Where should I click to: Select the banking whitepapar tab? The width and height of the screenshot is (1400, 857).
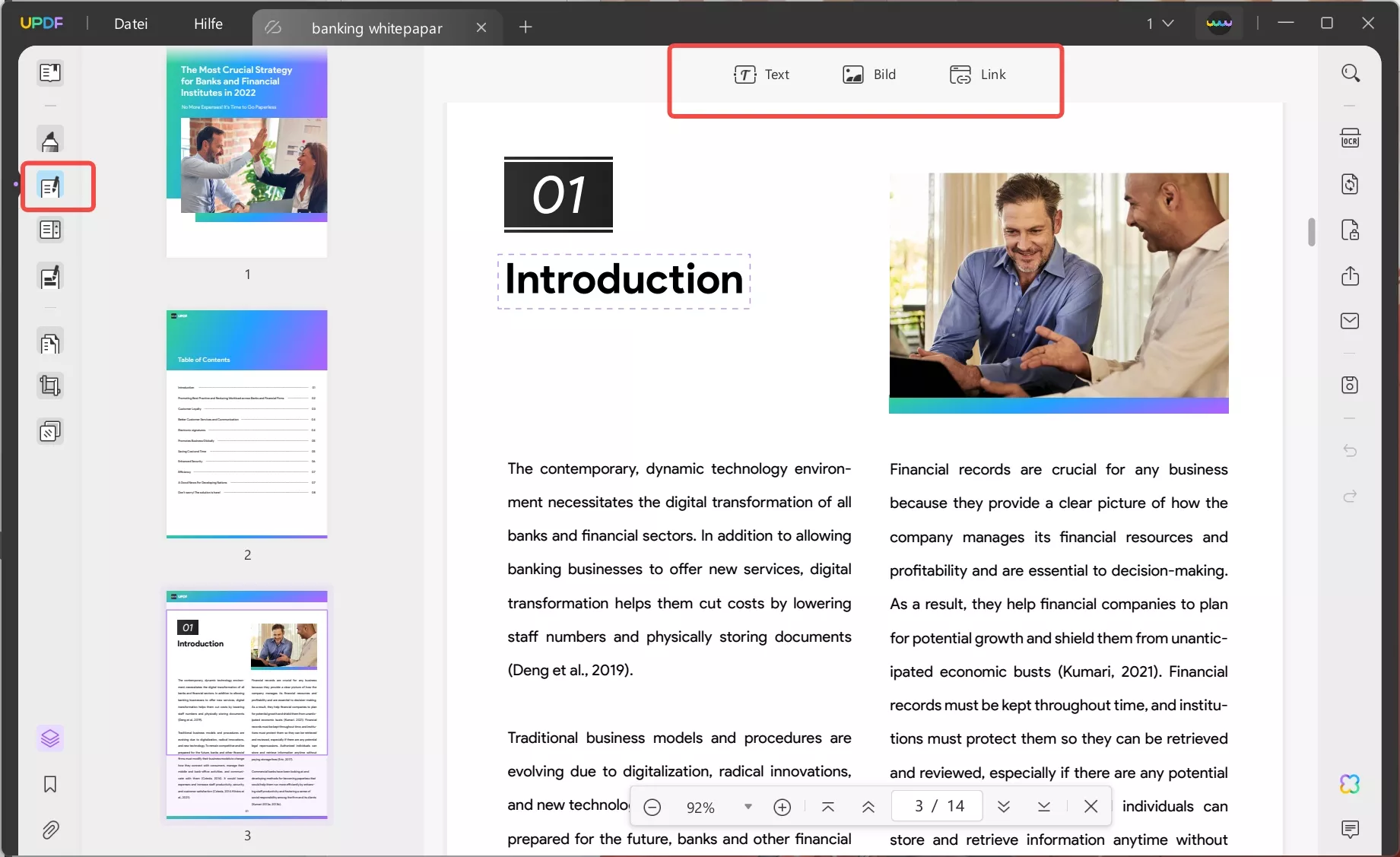coord(377,28)
